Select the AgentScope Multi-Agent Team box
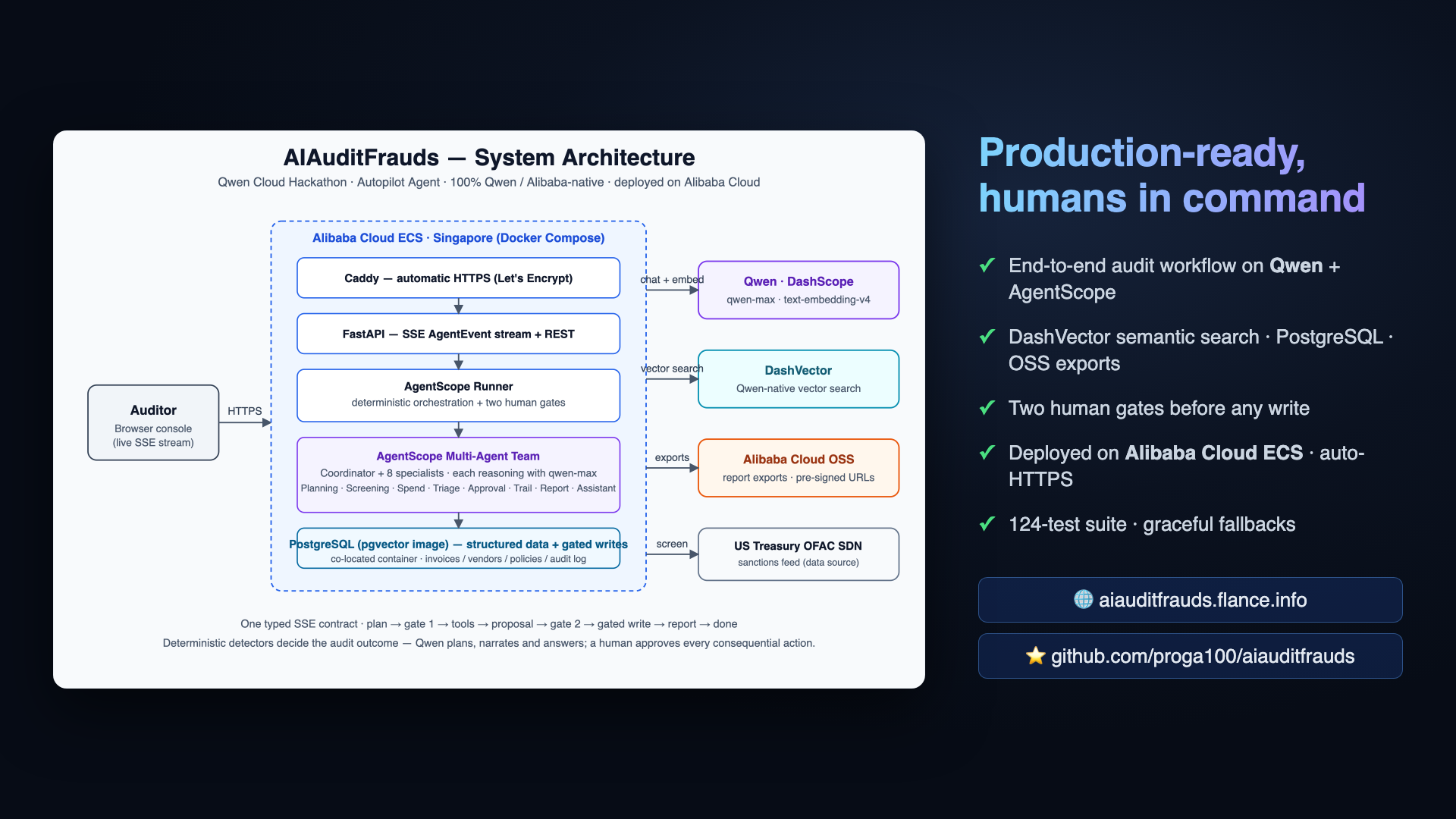 458,475
